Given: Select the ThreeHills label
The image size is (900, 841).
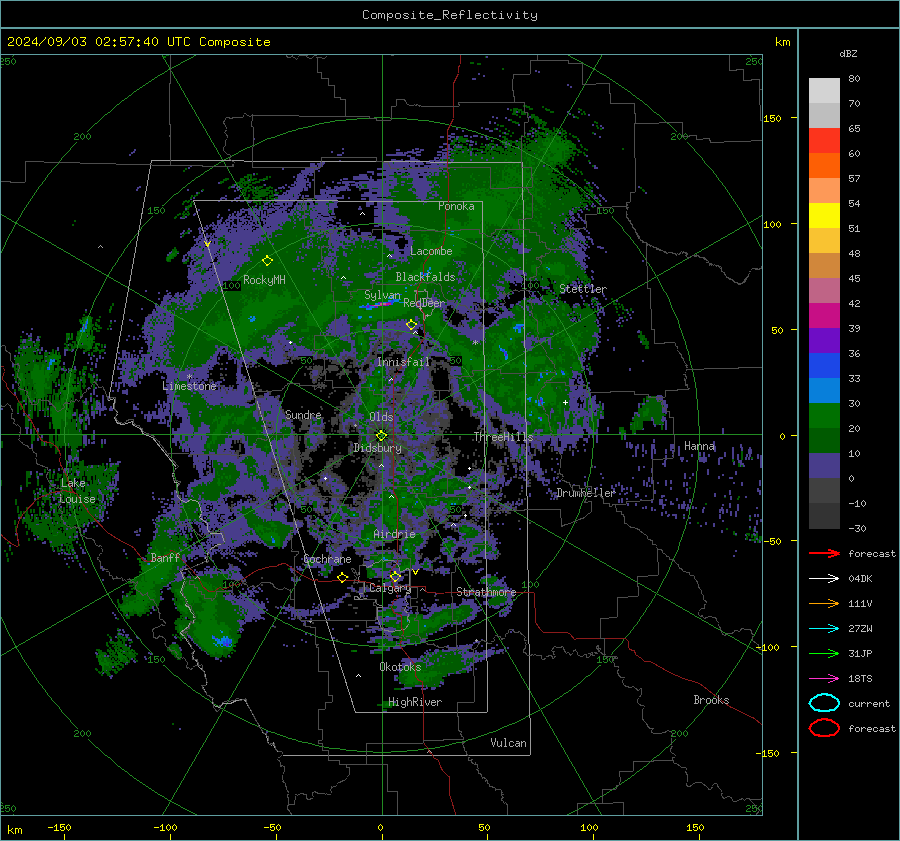Looking at the screenshot, I should coord(503,437).
